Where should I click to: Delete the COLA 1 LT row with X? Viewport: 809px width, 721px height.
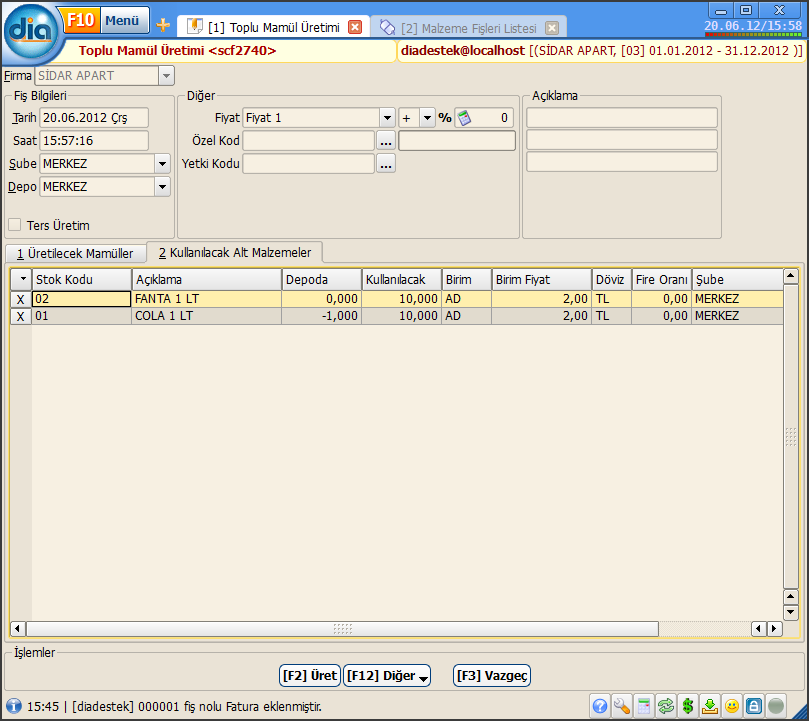[21, 316]
